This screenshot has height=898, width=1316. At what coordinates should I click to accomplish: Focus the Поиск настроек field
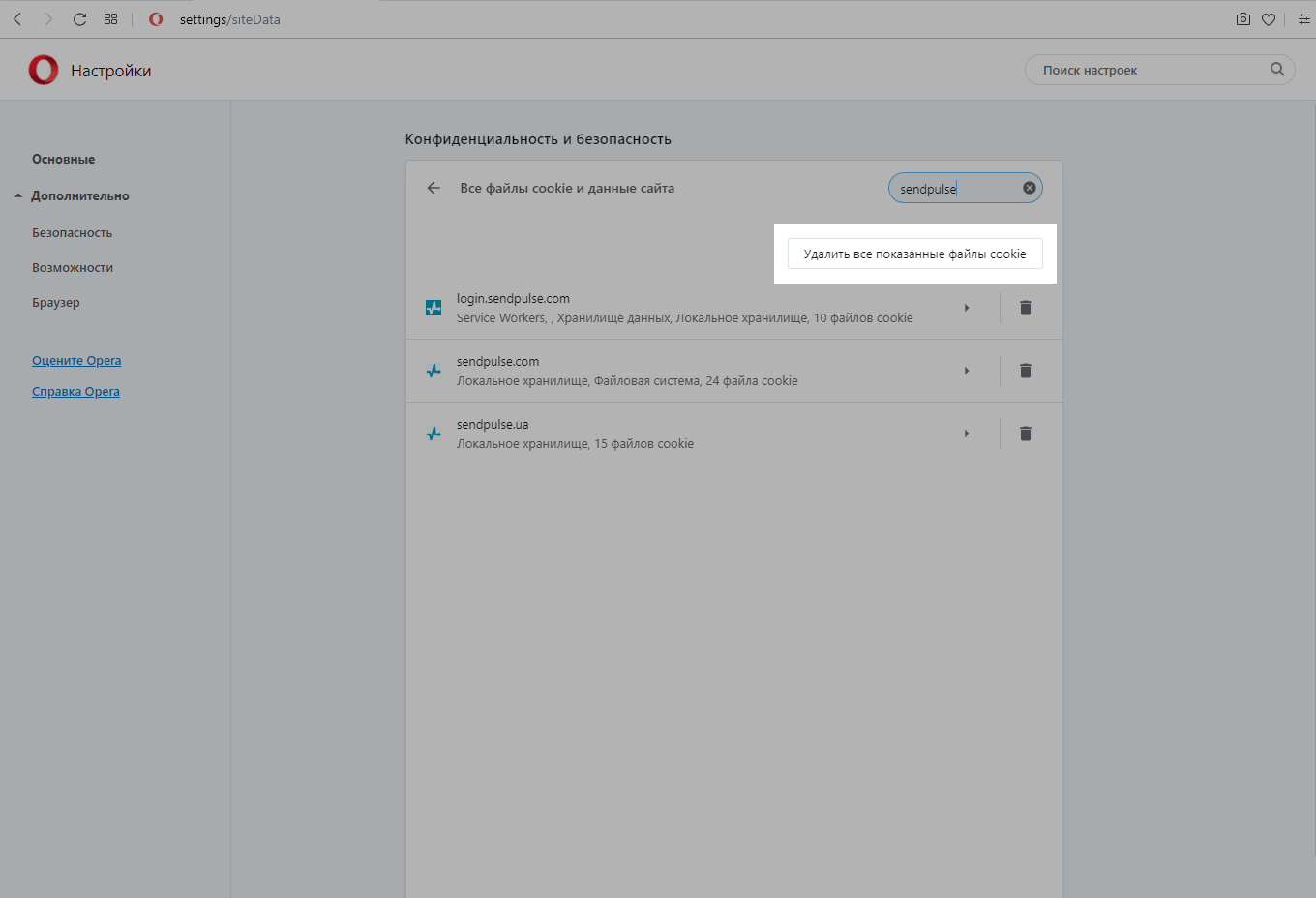[1159, 70]
